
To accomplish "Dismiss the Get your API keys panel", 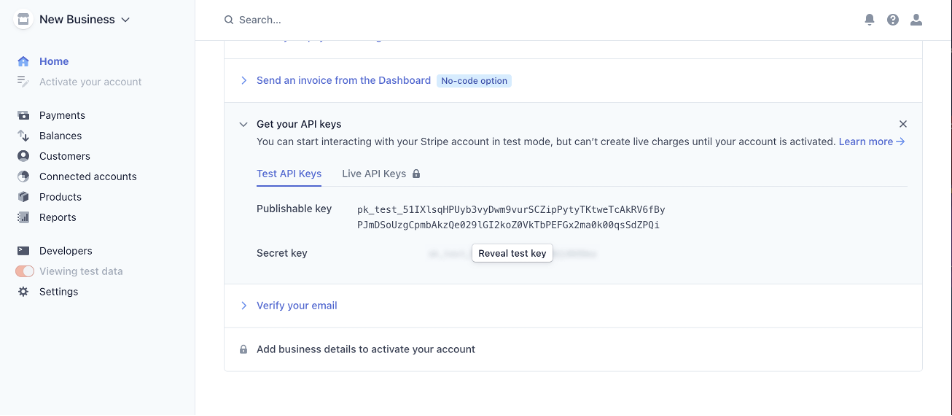I will 903,124.
